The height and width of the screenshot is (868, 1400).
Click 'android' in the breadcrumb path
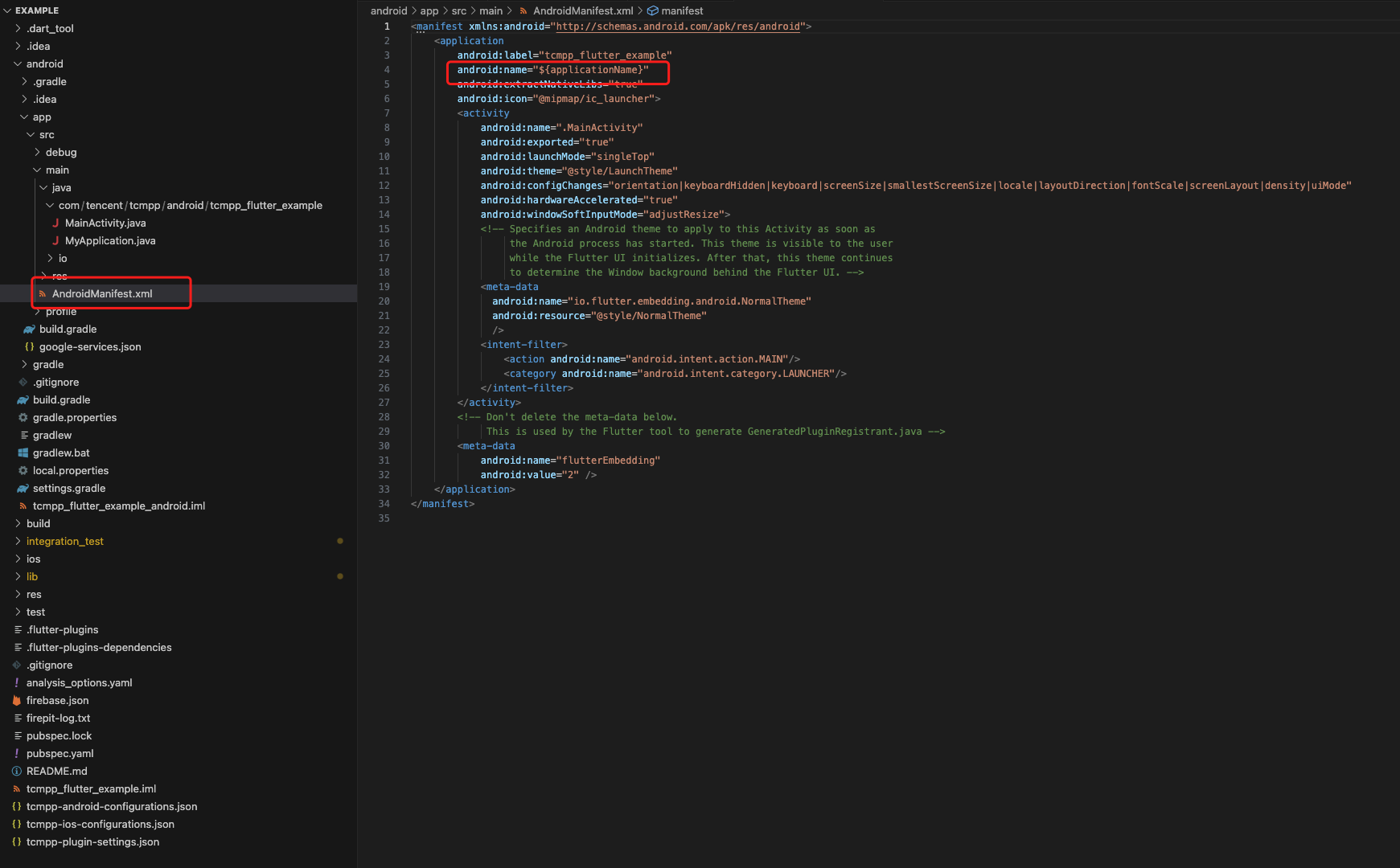click(389, 10)
